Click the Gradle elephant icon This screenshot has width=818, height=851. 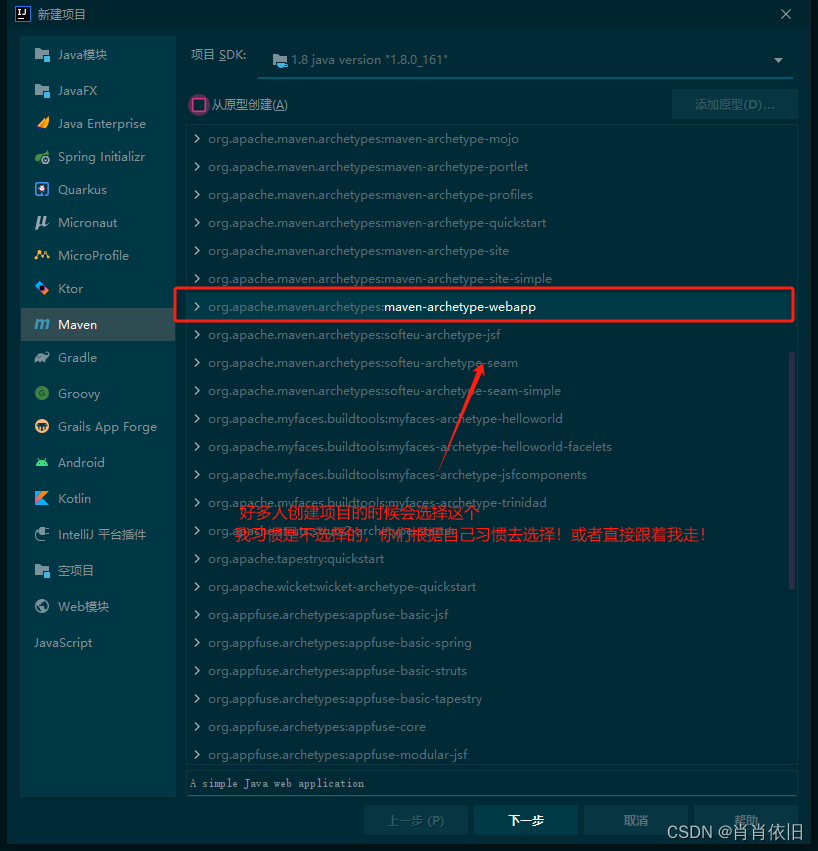pos(42,357)
